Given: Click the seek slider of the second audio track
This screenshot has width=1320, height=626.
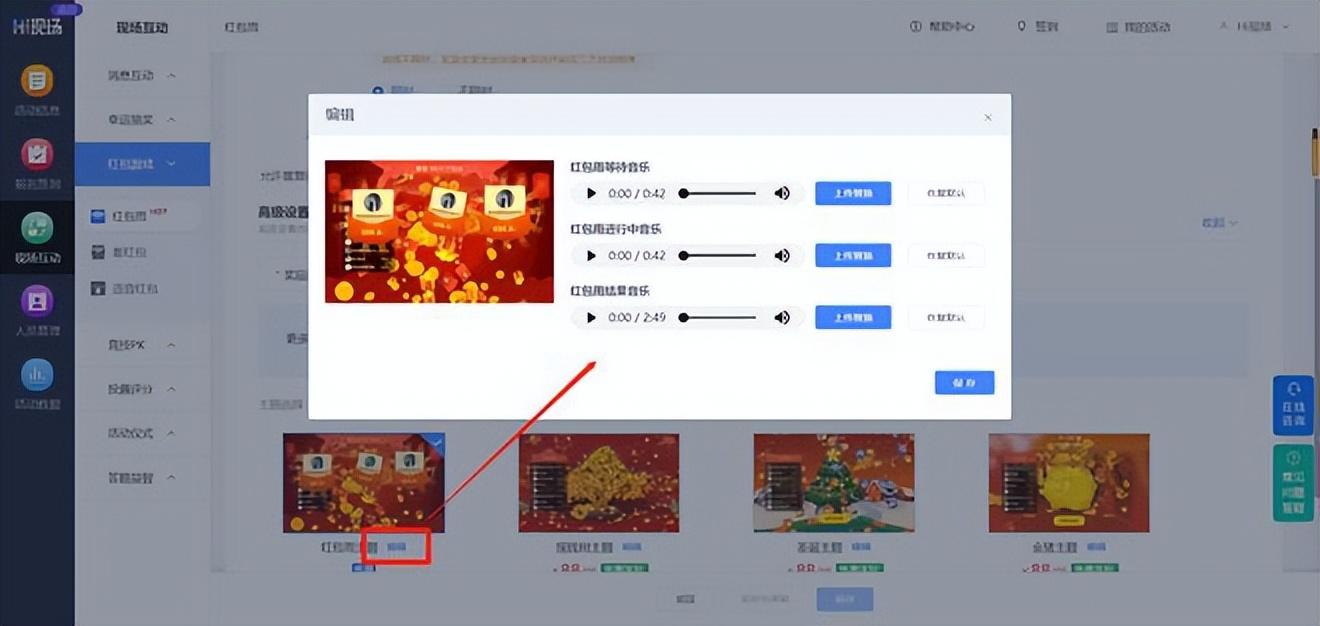Looking at the screenshot, I should pyautogui.click(x=718, y=256).
